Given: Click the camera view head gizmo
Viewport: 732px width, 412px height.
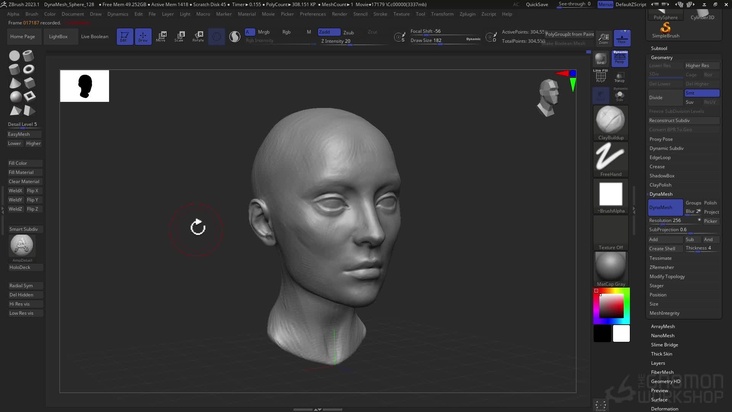Looking at the screenshot, I should point(548,97).
